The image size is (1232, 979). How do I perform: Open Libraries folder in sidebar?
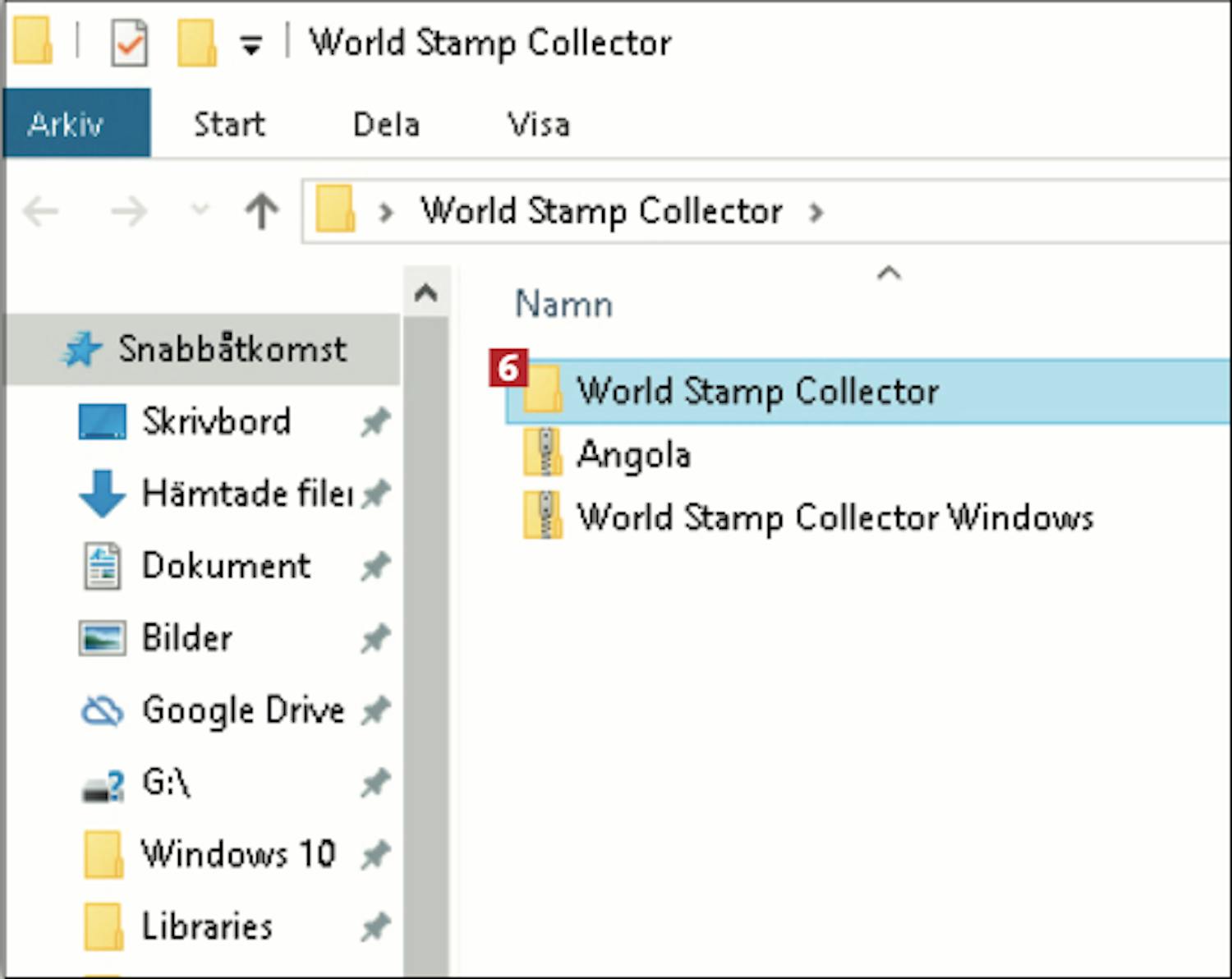[x=207, y=926]
